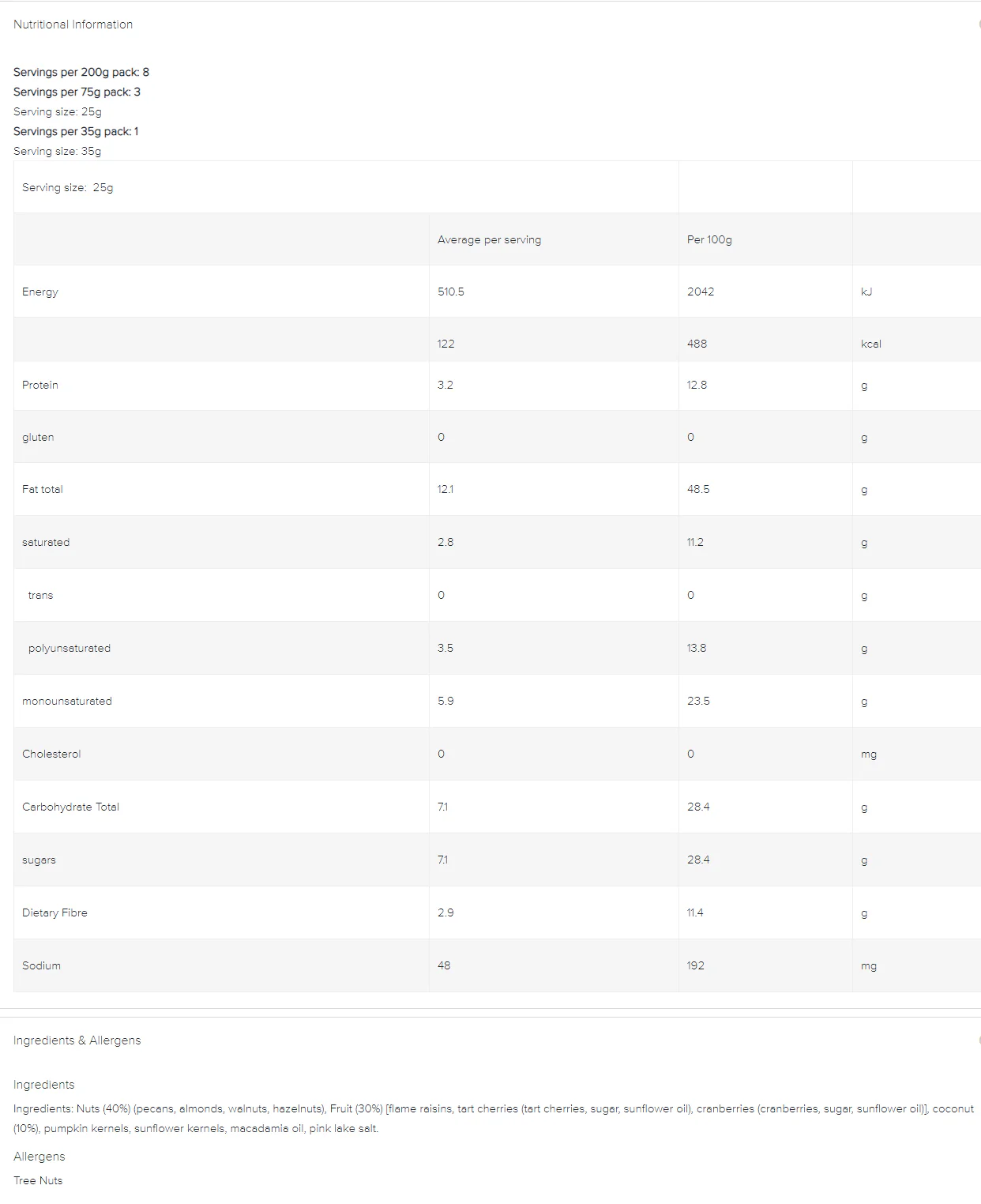Click the Cholesterol row label
This screenshot has width=981, height=1204.
pyautogui.click(x=51, y=754)
